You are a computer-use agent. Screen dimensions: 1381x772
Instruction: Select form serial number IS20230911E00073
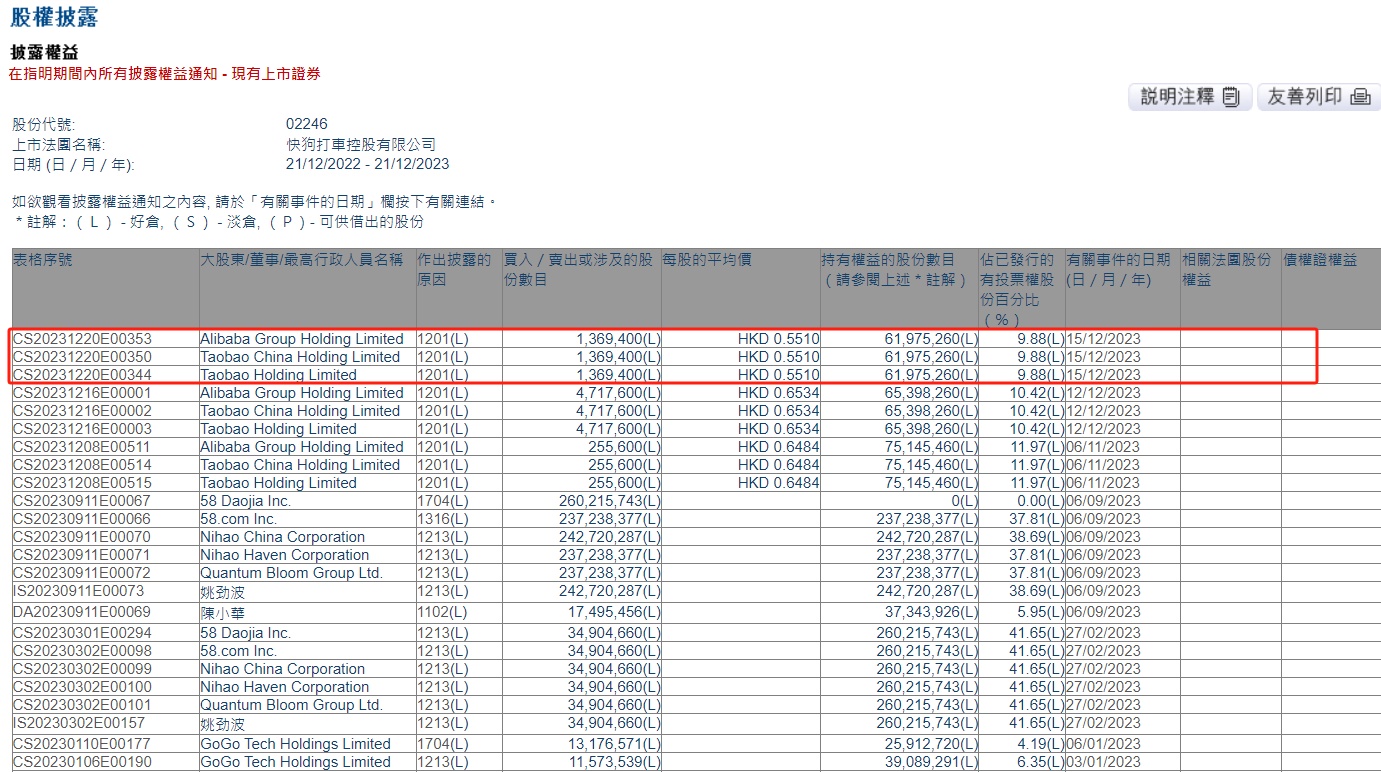click(79, 591)
